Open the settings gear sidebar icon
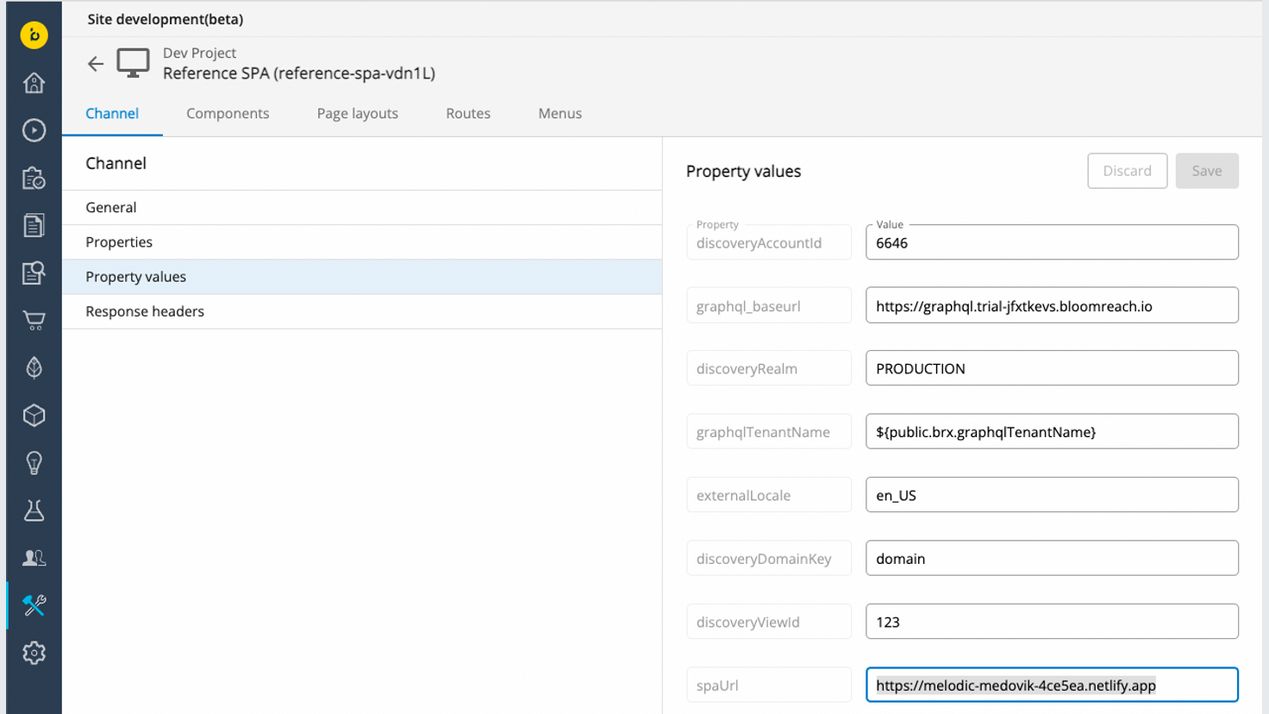The width and height of the screenshot is (1269, 714). (34, 653)
